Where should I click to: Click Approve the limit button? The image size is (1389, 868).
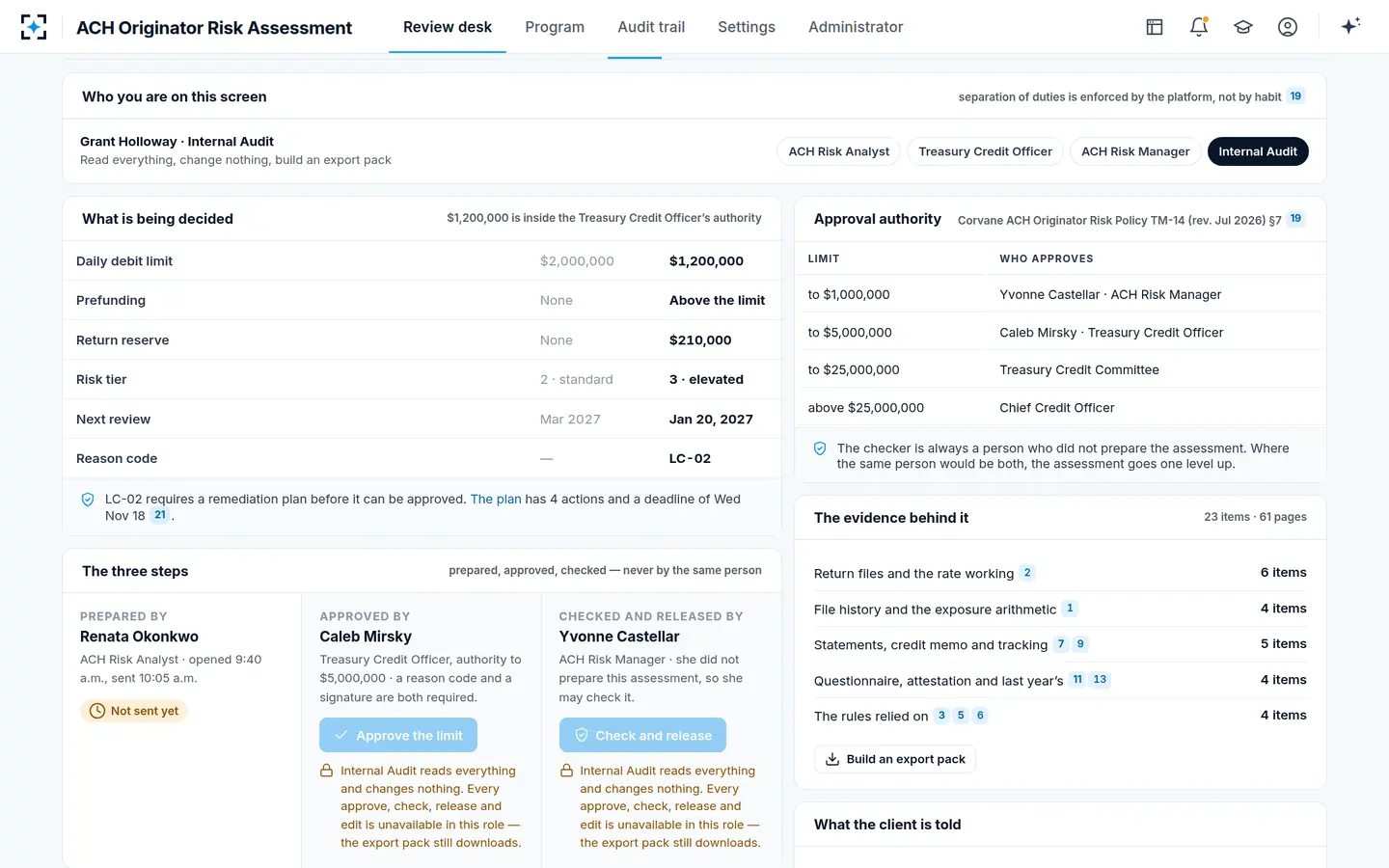click(x=398, y=735)
